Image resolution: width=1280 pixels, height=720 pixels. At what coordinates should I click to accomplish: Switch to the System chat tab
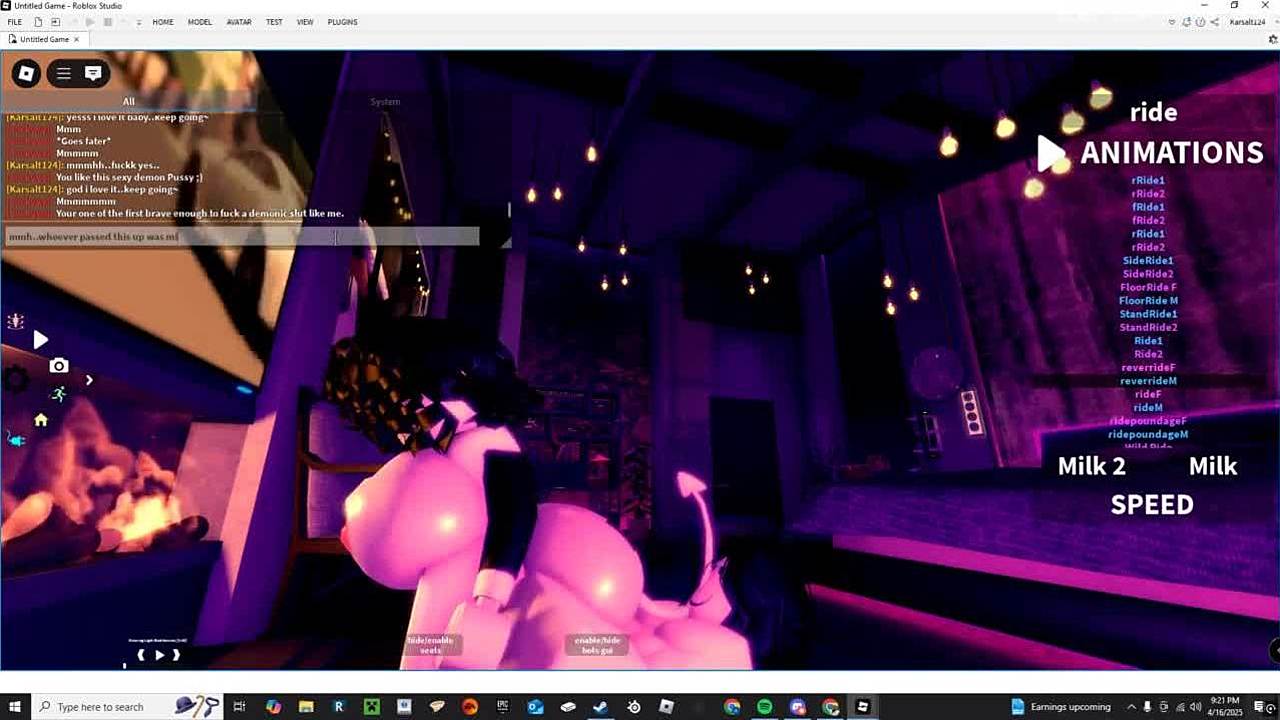tap(385, 101)
